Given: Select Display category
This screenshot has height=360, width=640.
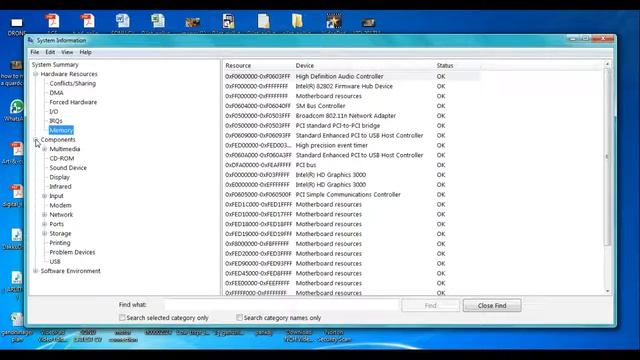Looking at the screenshot, I should pos(60,177).
